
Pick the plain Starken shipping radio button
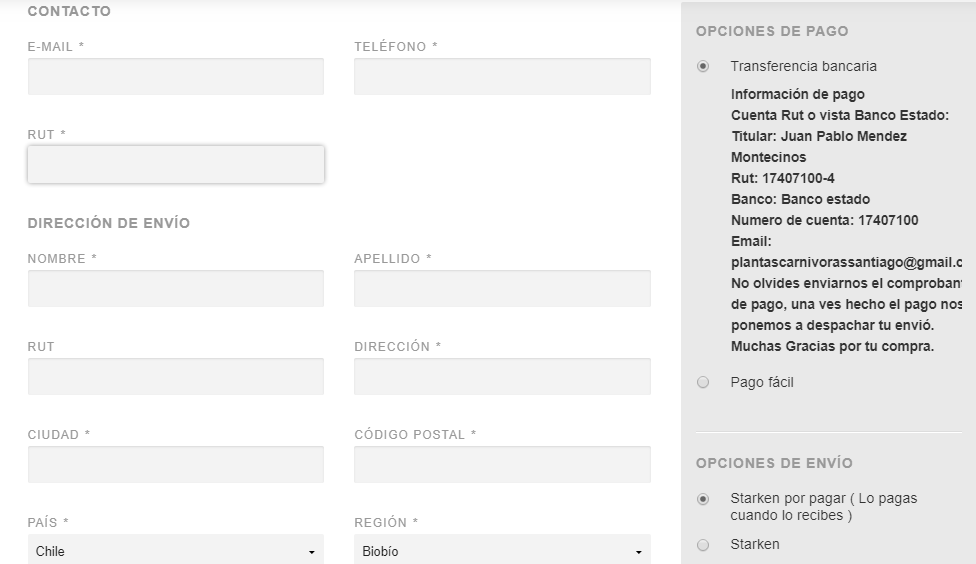pyautogui.click(x=703, y=545)
